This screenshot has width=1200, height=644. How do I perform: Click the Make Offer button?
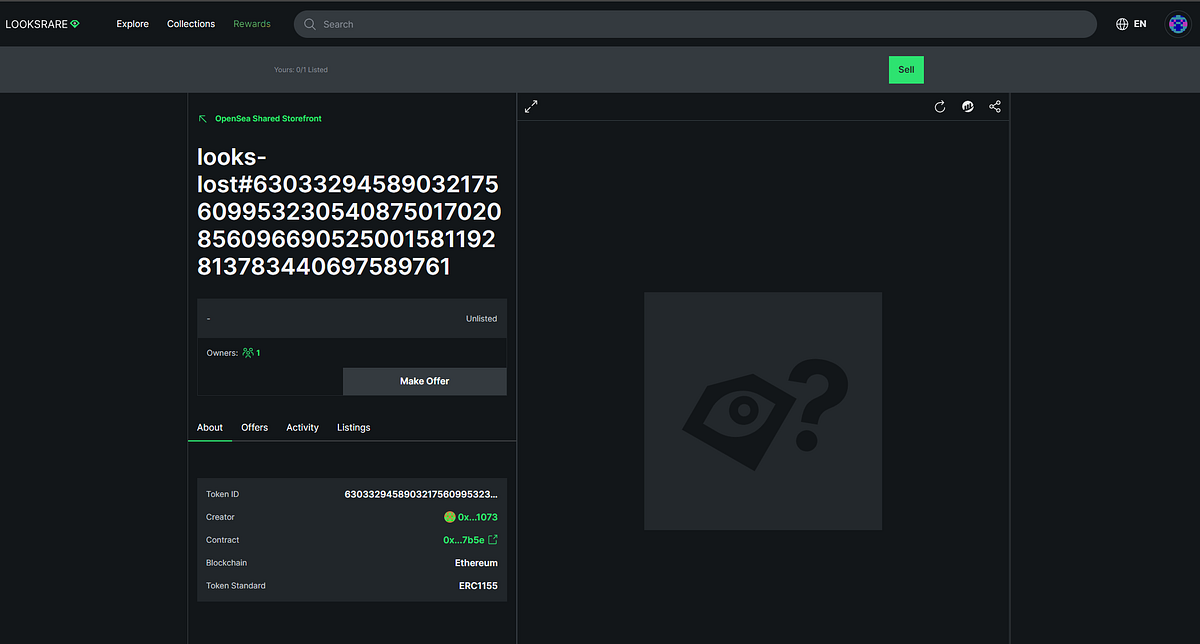coord(425,381)
